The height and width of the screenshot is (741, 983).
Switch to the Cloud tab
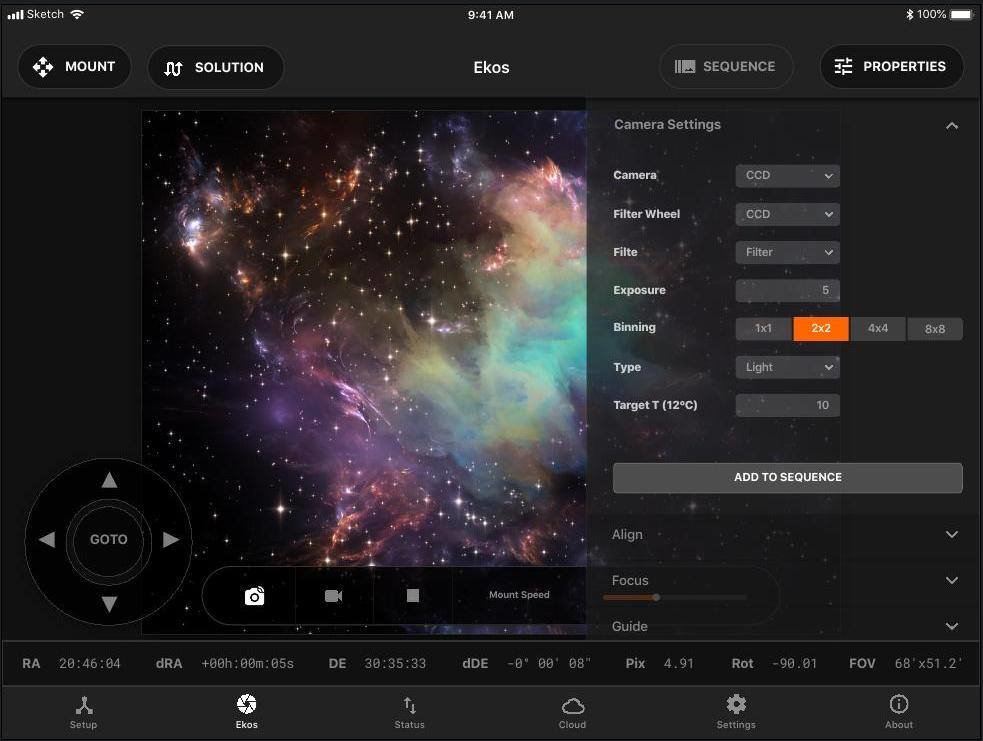[x=572, y=713]
